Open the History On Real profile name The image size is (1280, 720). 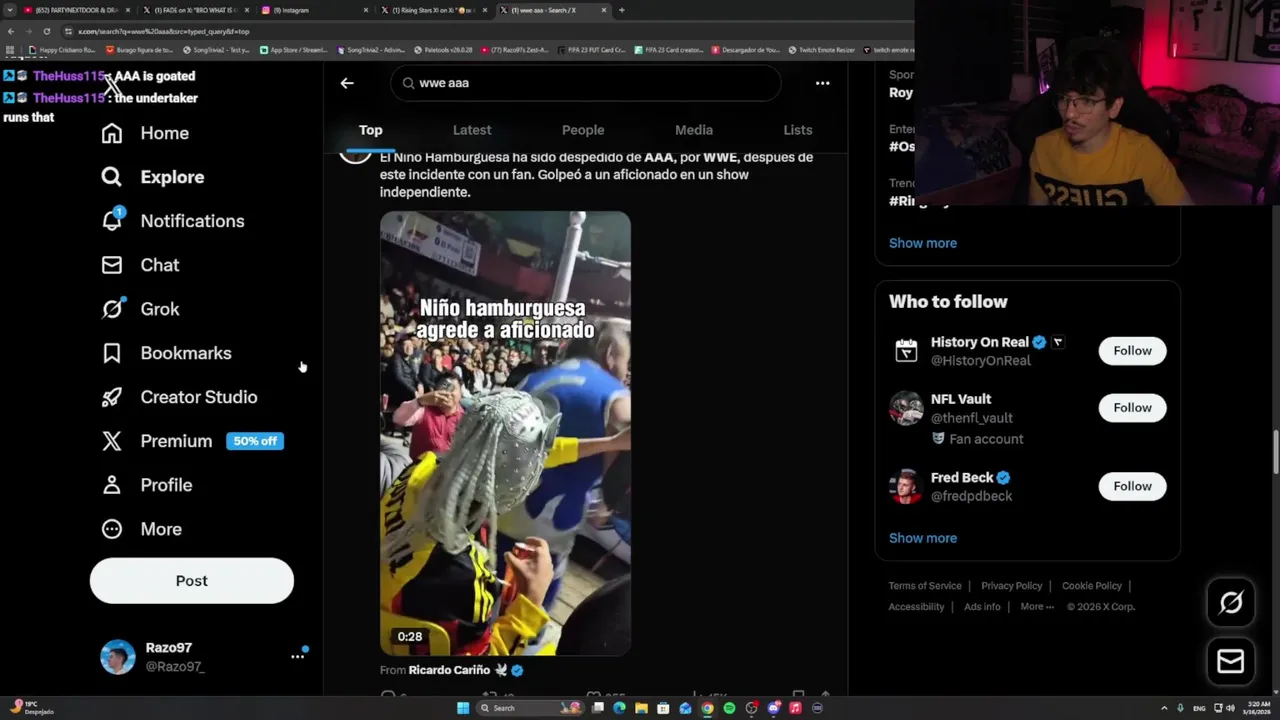(979, 342)
